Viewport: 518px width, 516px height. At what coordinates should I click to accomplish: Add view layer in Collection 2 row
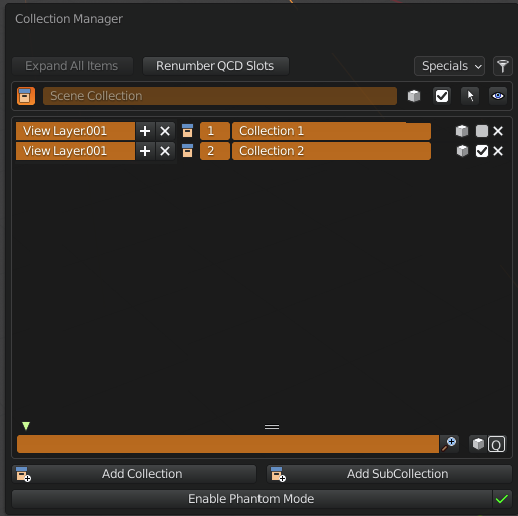tap(145, 151)
